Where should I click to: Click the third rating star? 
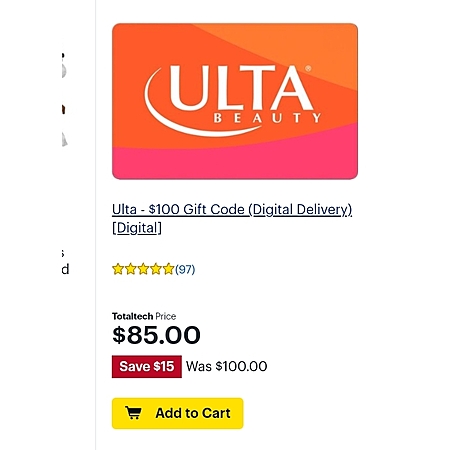click(x=143, y=269)
